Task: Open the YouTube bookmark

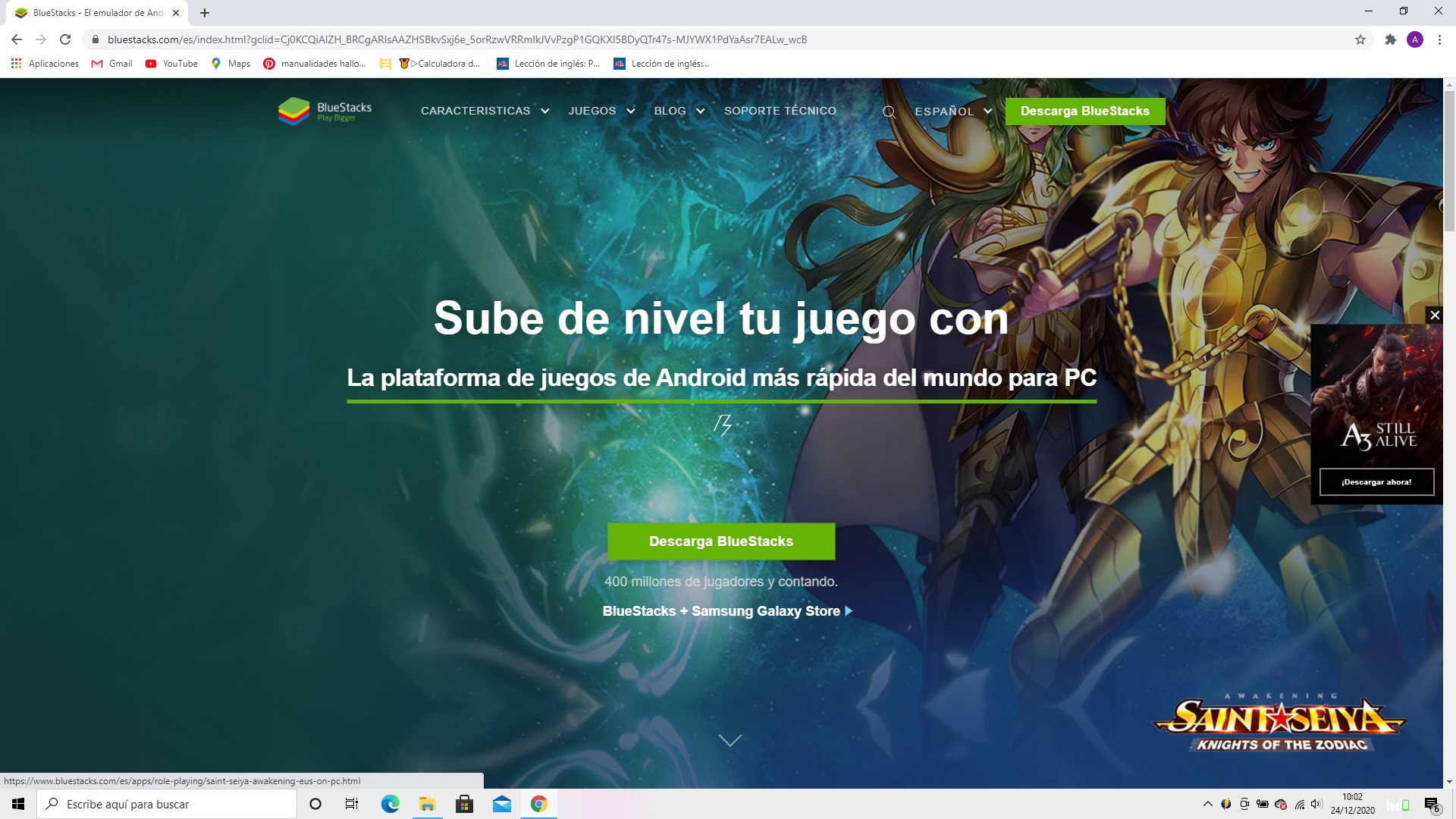Action: (171, 64)
